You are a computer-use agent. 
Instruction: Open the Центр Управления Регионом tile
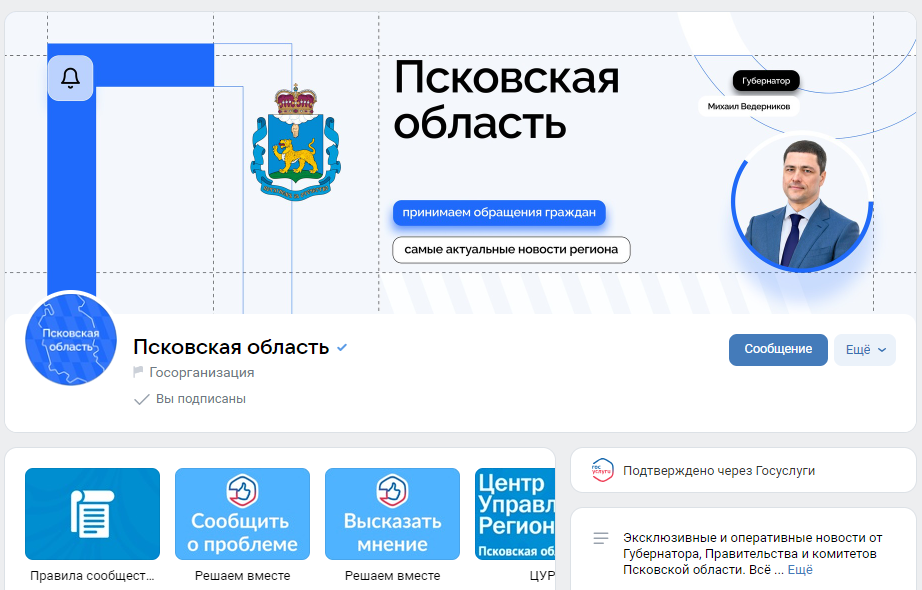tap(515, 514)
